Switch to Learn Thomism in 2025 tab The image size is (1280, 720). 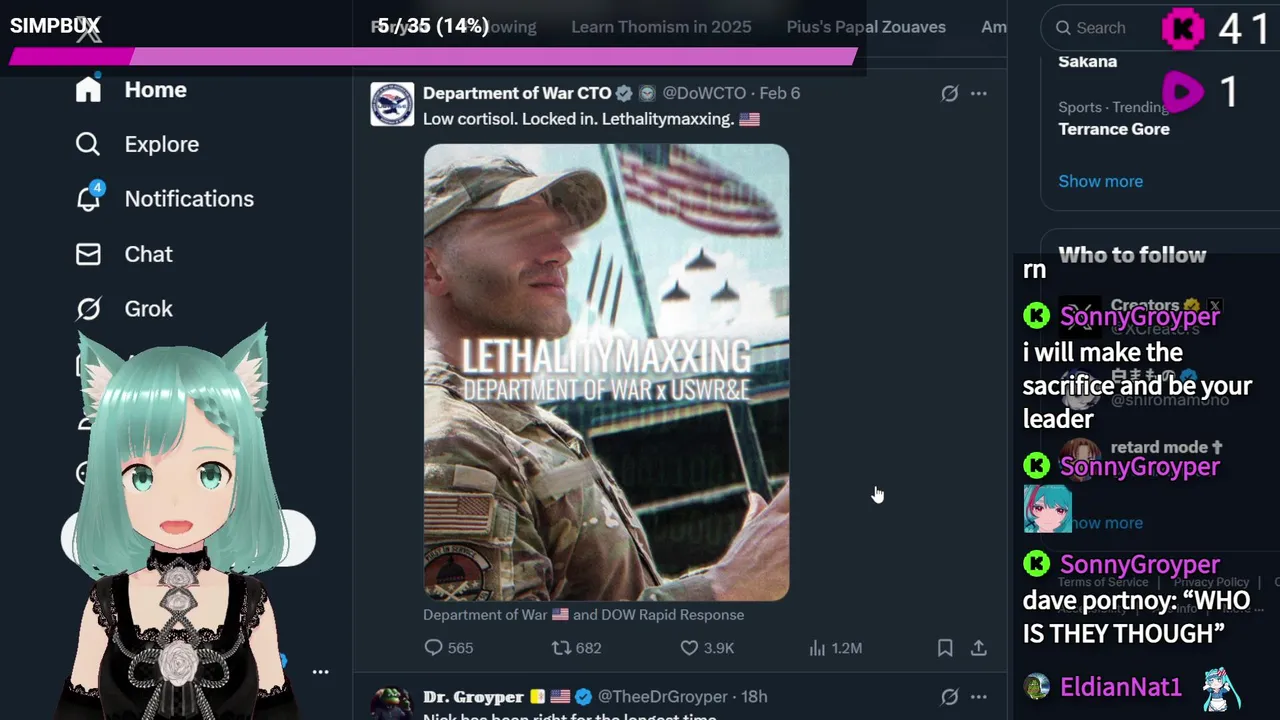click(661, 27)
